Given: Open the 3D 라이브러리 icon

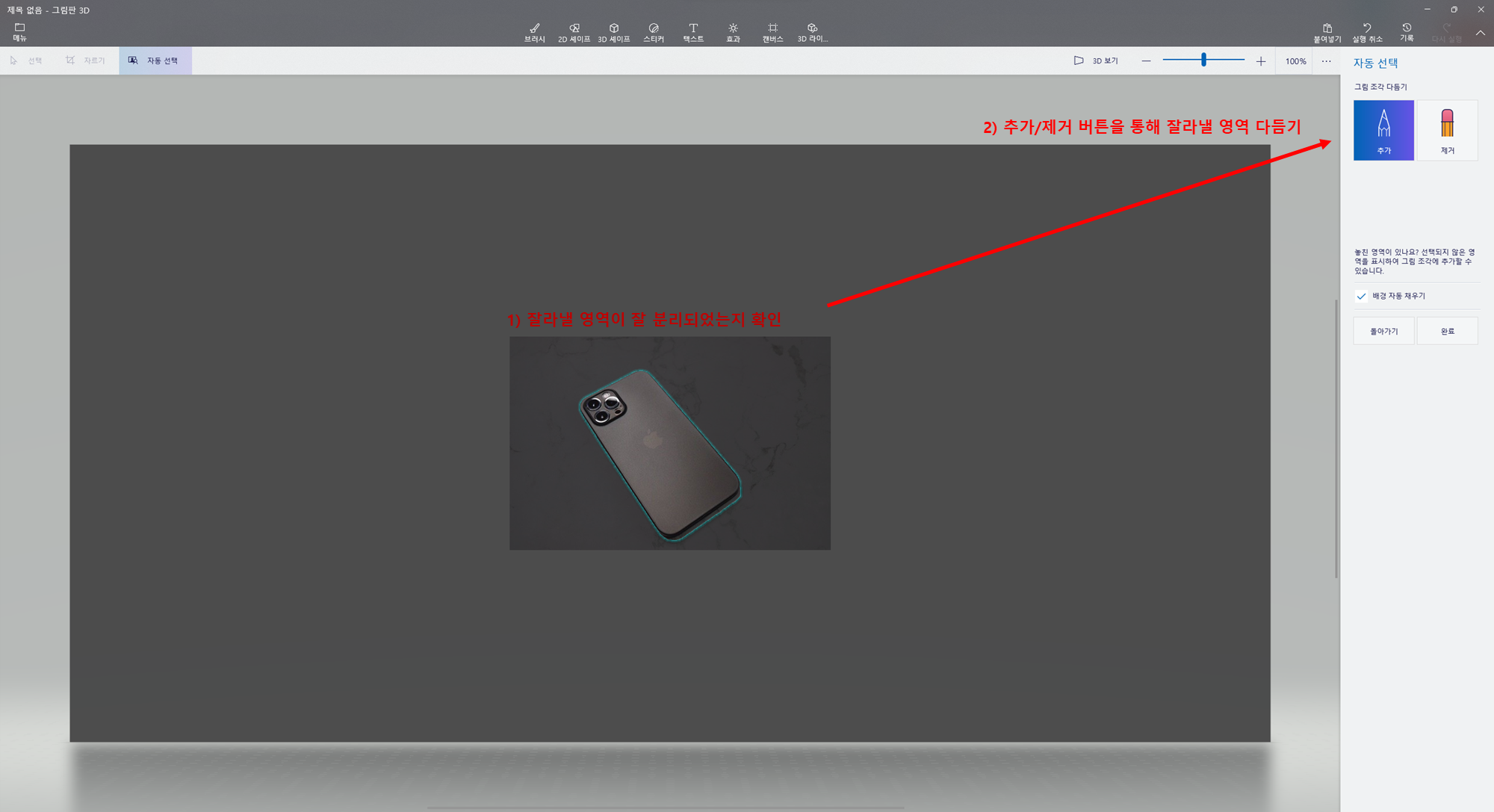Looking at the screenshot, I should pyautogui.click(x=812, y=32).
